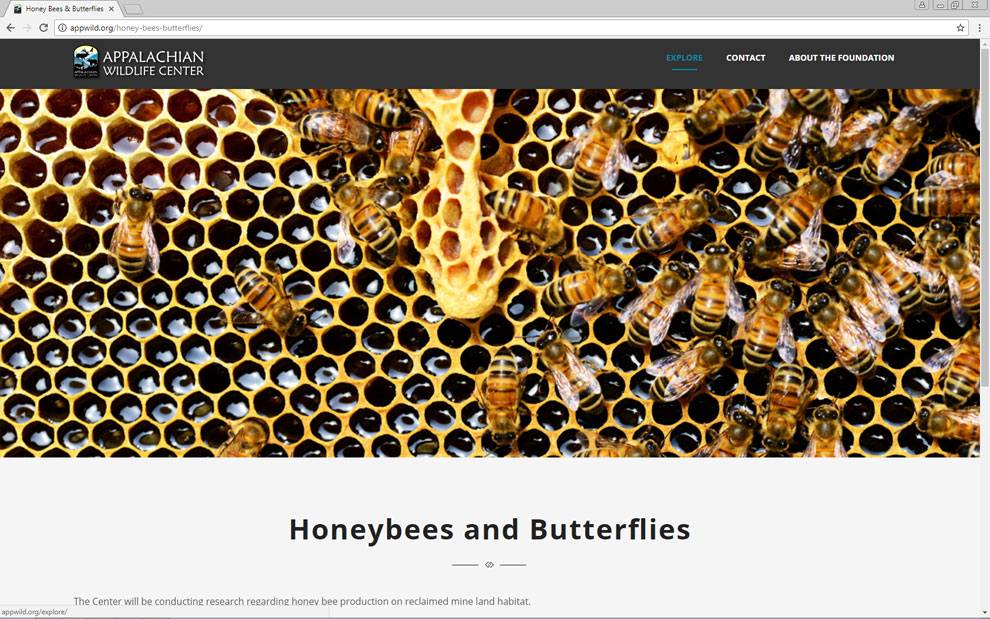The width and height of the screenshot is (990, 619).
Task: Click the Honeybees and Butterflies heading
Action: click(489, 529)
